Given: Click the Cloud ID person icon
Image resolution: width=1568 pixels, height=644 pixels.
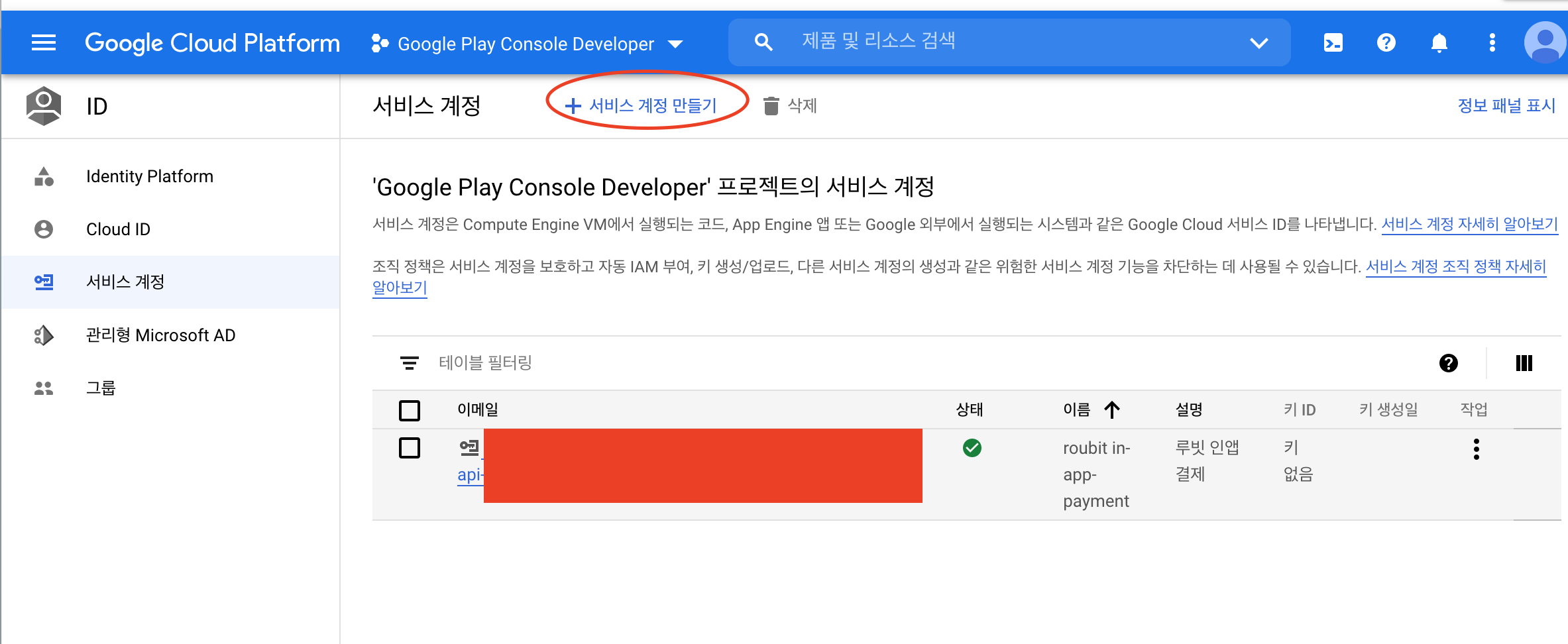Looking at the screenshot, I should [44, 229].
